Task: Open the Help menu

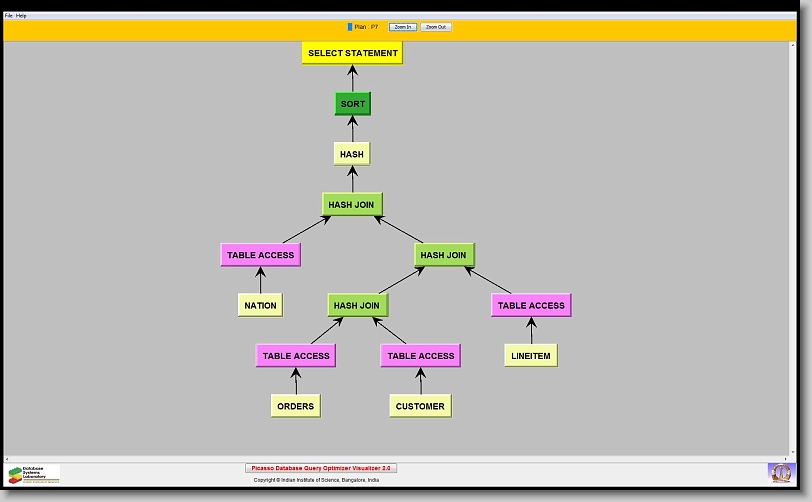Action: tap(22, 16)
